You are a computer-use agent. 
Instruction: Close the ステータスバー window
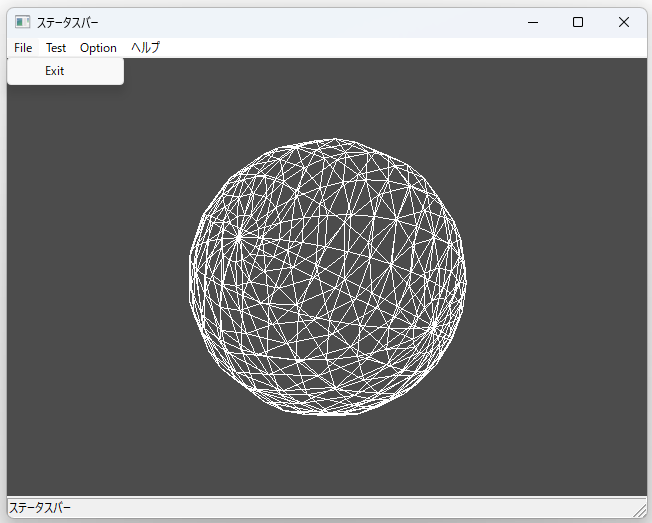[x=624, y=22]
